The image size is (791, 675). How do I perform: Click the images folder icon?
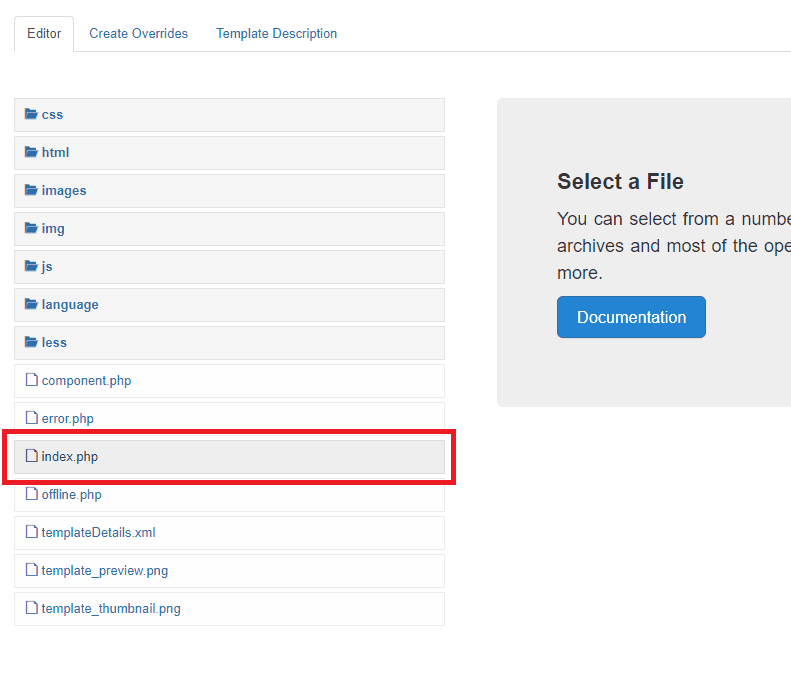coord(31,190)
